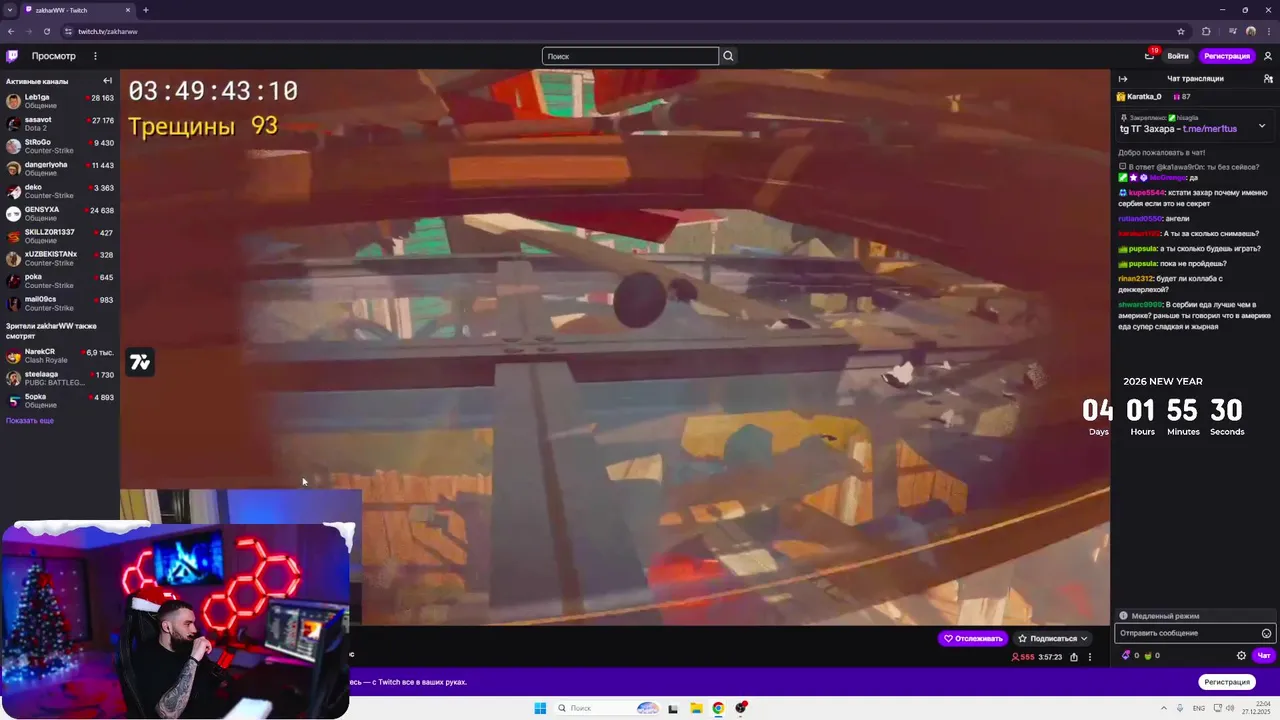Open mail09cs channel
This screenshot has height=720, width=1280.
tap(59, 303)
